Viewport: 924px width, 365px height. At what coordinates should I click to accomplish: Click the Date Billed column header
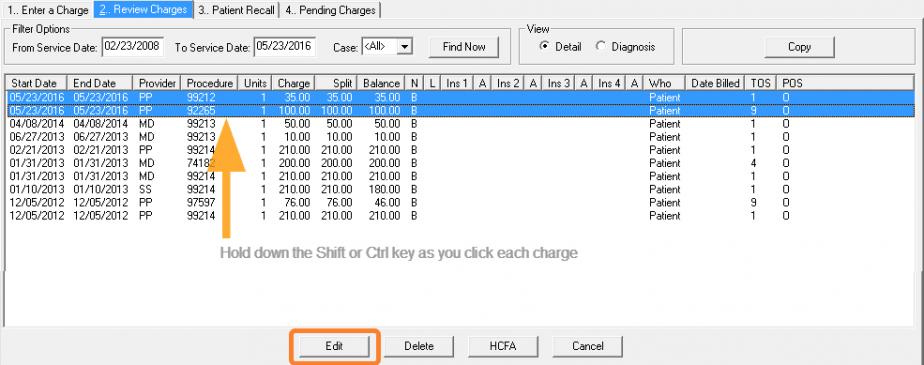715,83
